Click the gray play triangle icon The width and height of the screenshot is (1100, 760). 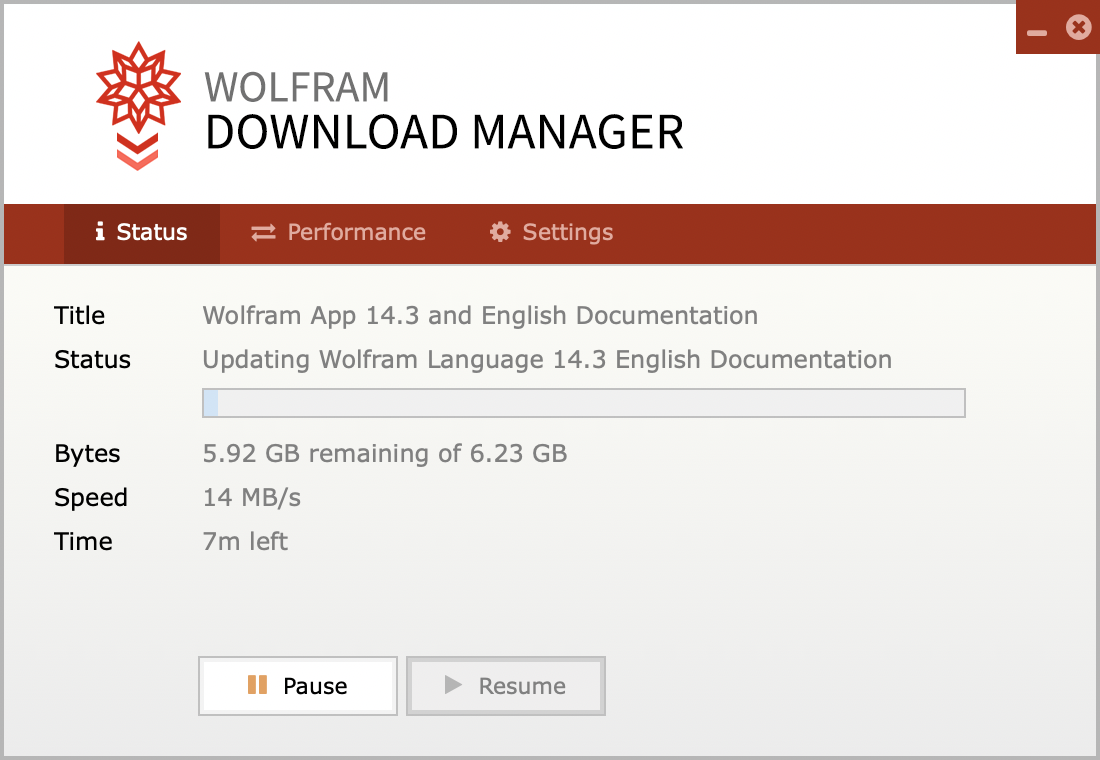[453, 685]
